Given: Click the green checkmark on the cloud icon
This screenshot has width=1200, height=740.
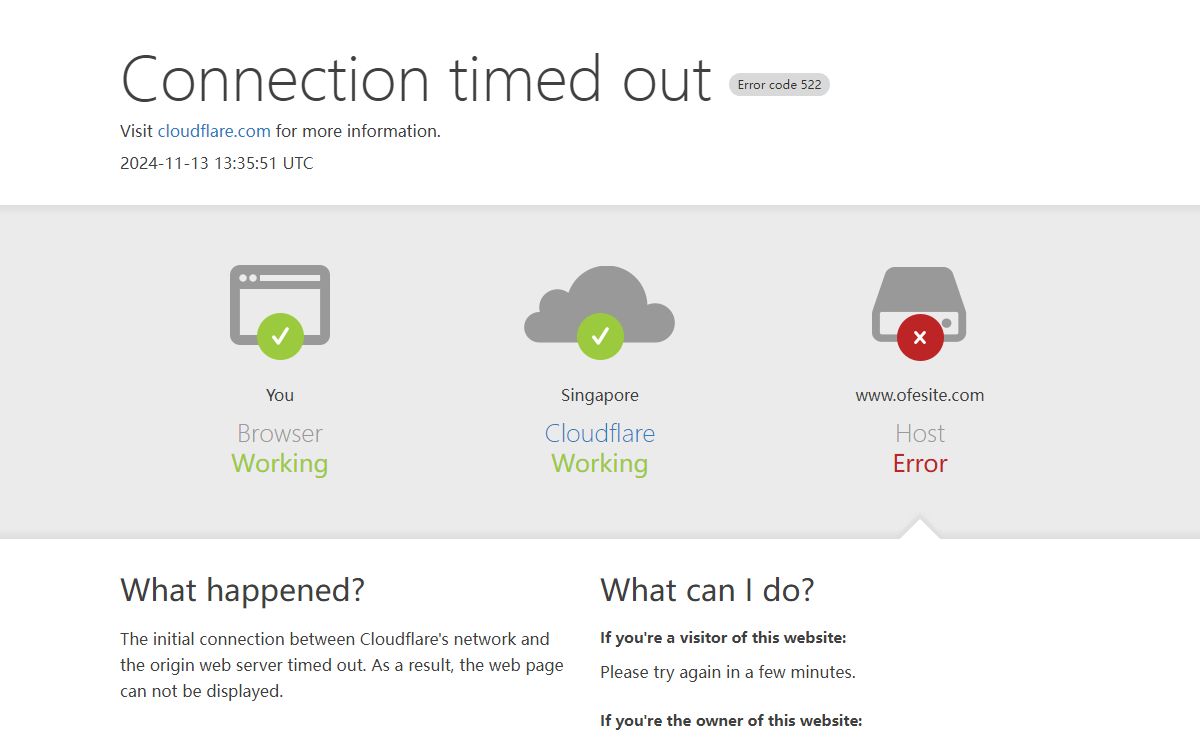Looking at the screenshot, I should point(600,336).
